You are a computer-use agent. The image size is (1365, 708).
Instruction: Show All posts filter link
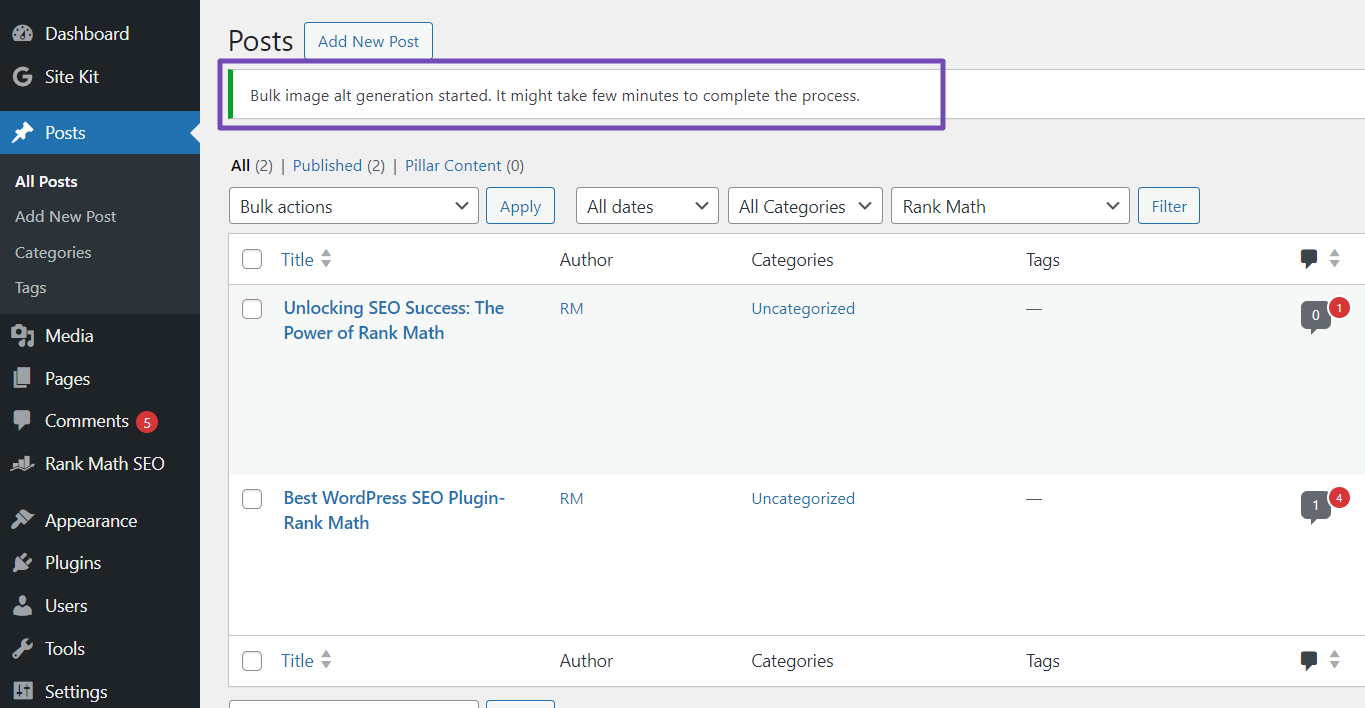(240, 166)
